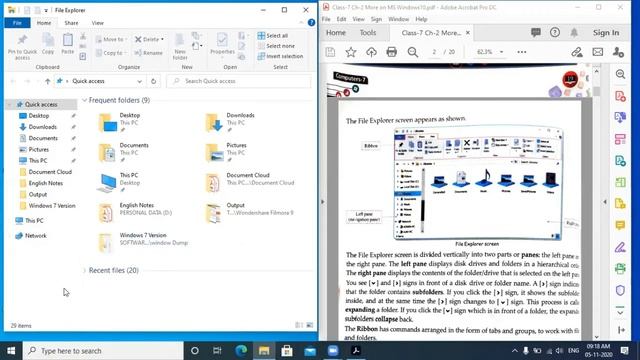The height and width of the screenshot is (360, 640).
Task: Click the Comment sticky note tool in sidebar
Action: click(620, 225)
